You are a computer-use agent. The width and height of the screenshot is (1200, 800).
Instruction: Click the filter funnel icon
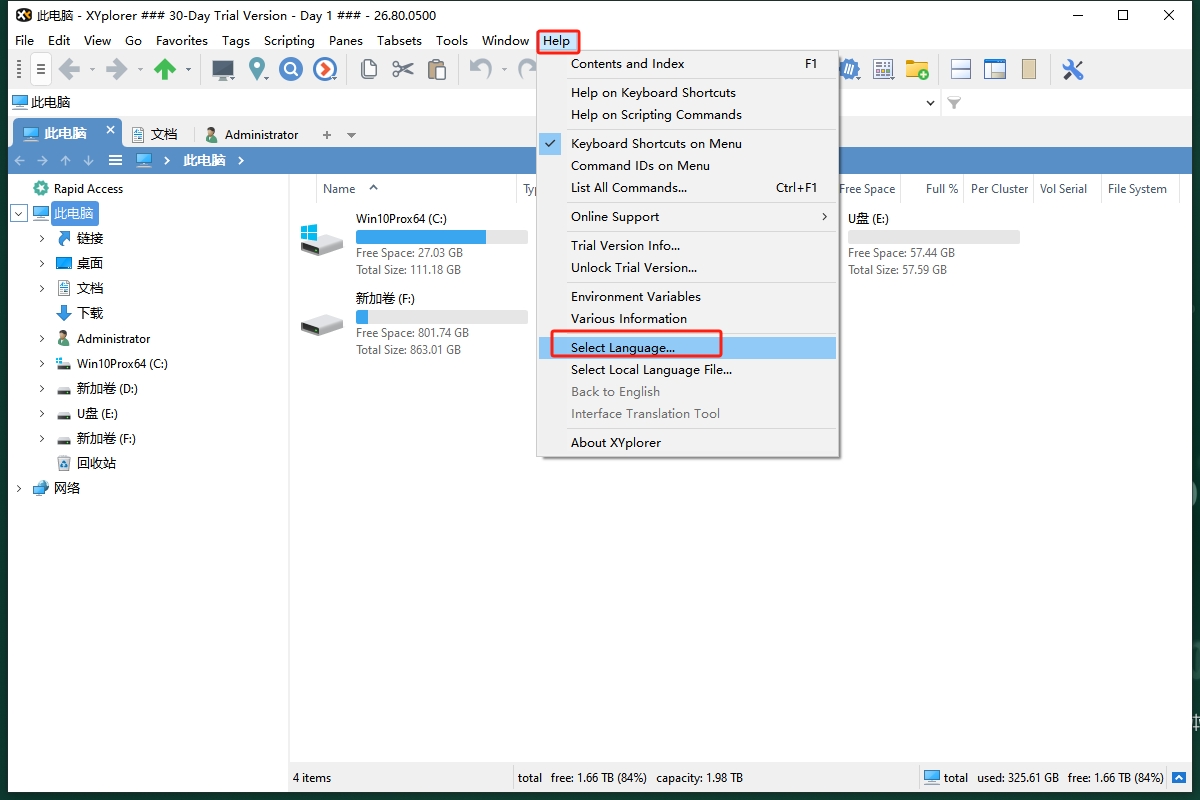[954, 103]
